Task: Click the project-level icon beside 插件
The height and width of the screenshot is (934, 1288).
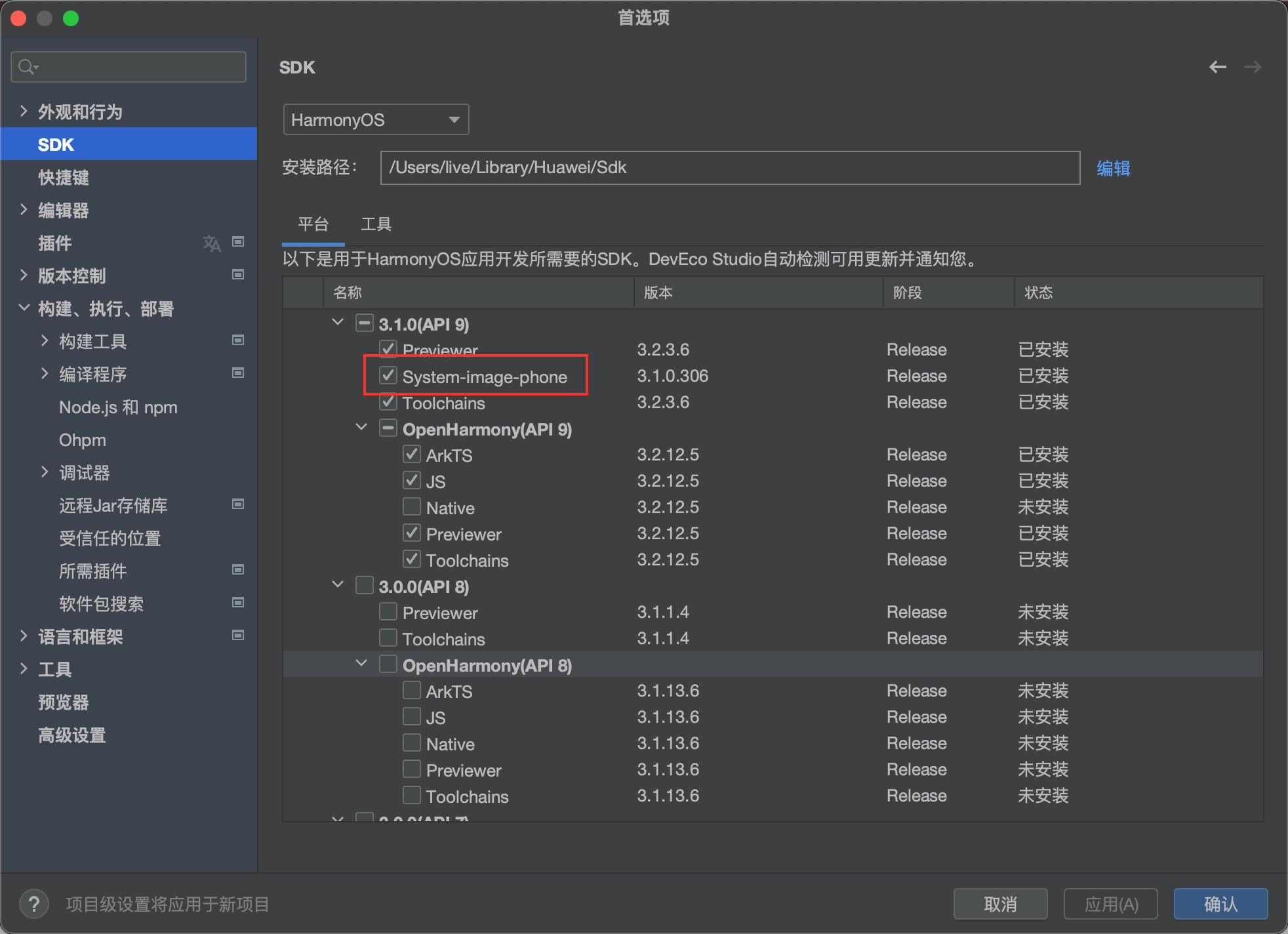Action: [238, 242]
